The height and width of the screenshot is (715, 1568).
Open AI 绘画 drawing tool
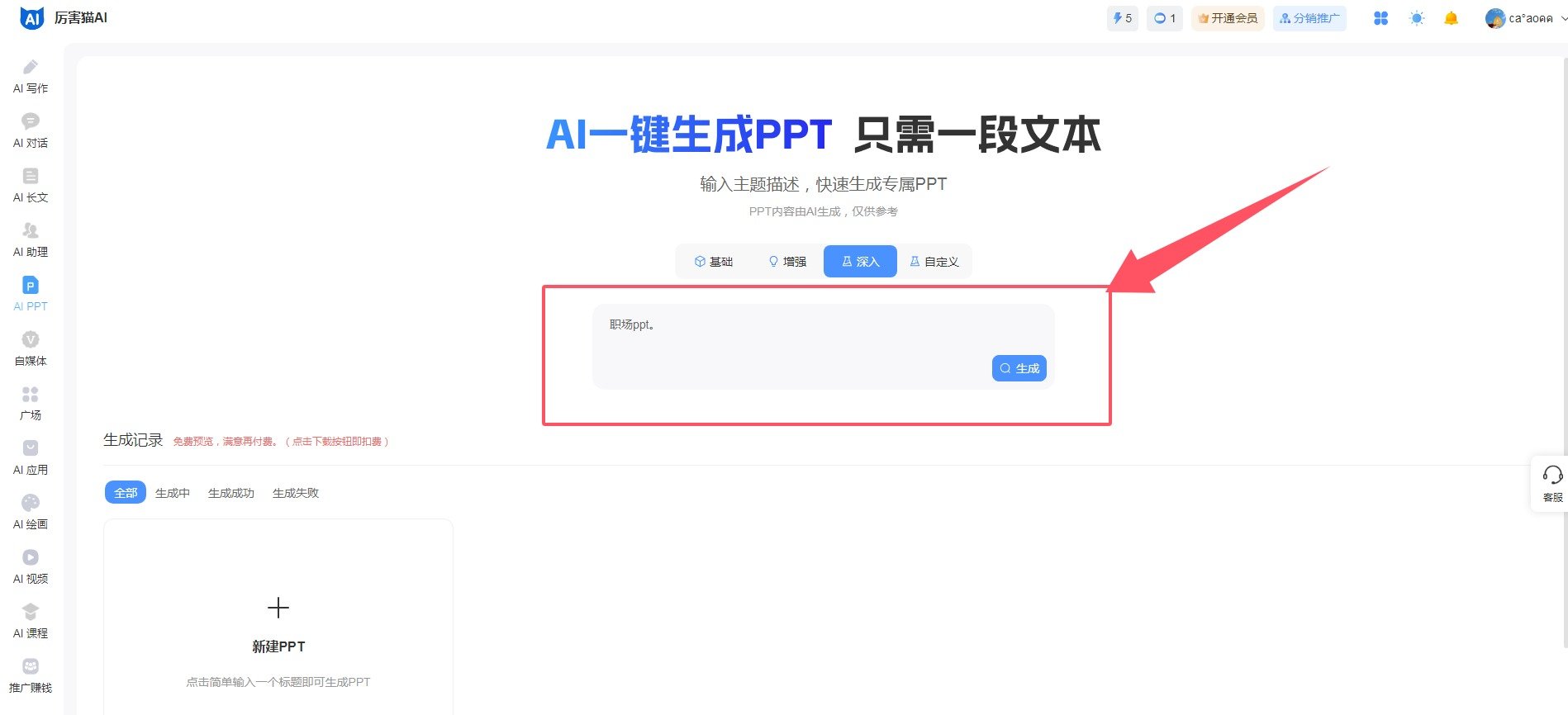click(x=31, y=512)
